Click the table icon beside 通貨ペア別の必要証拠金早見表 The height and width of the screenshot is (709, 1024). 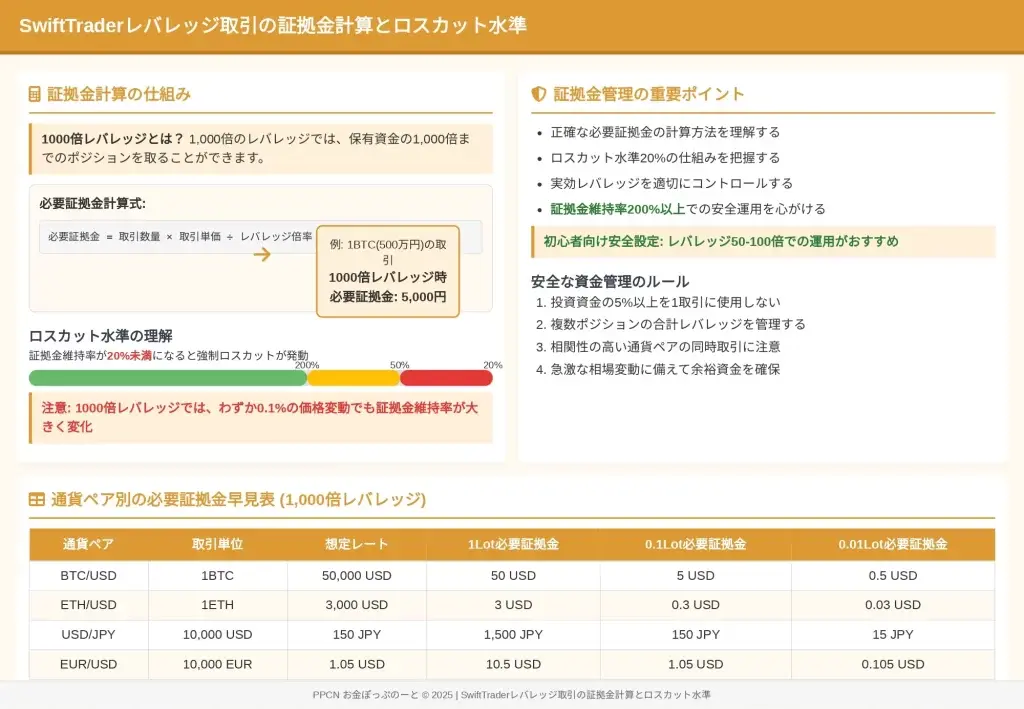36,499
